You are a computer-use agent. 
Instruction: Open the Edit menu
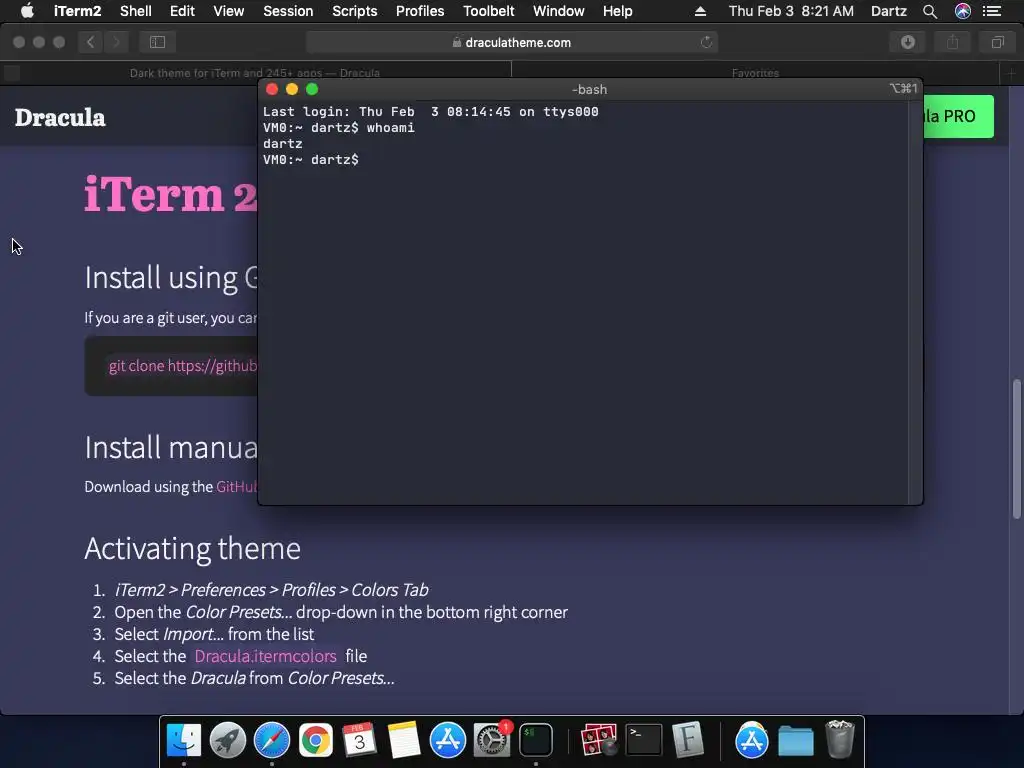182,11
